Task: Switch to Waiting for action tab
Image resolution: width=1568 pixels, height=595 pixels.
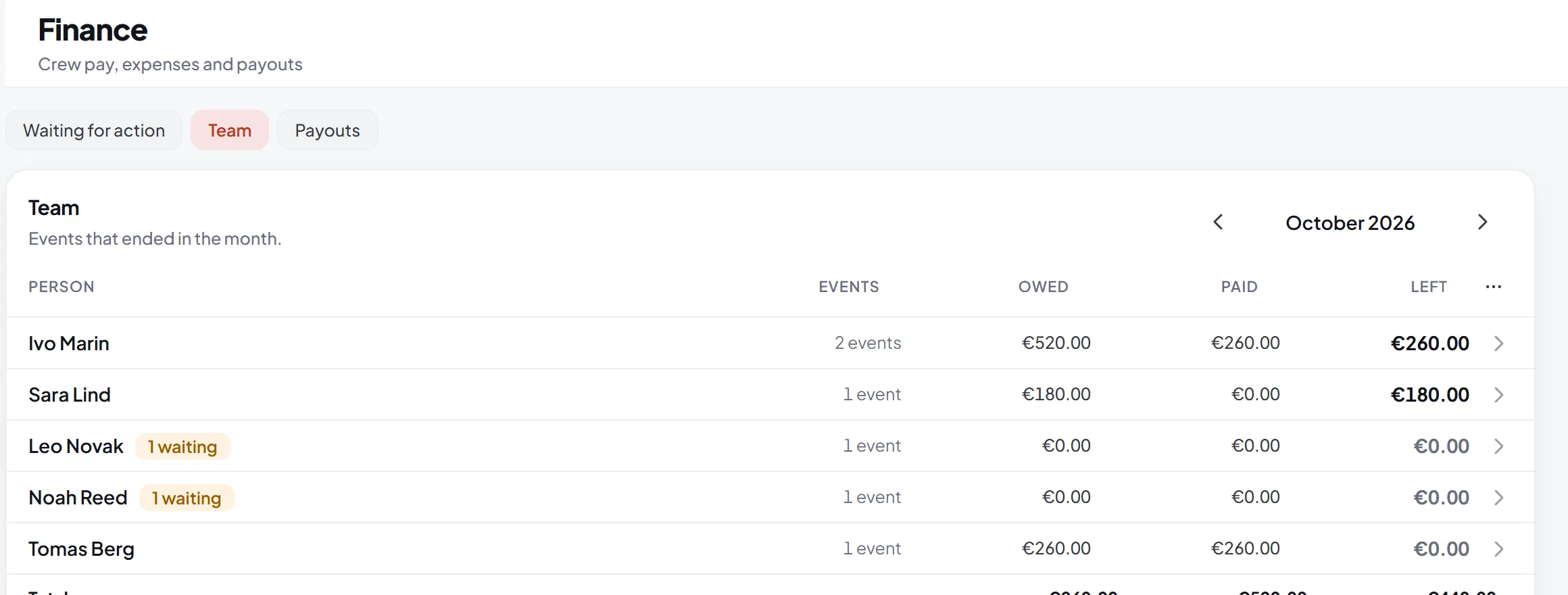Action: (94, 130)
